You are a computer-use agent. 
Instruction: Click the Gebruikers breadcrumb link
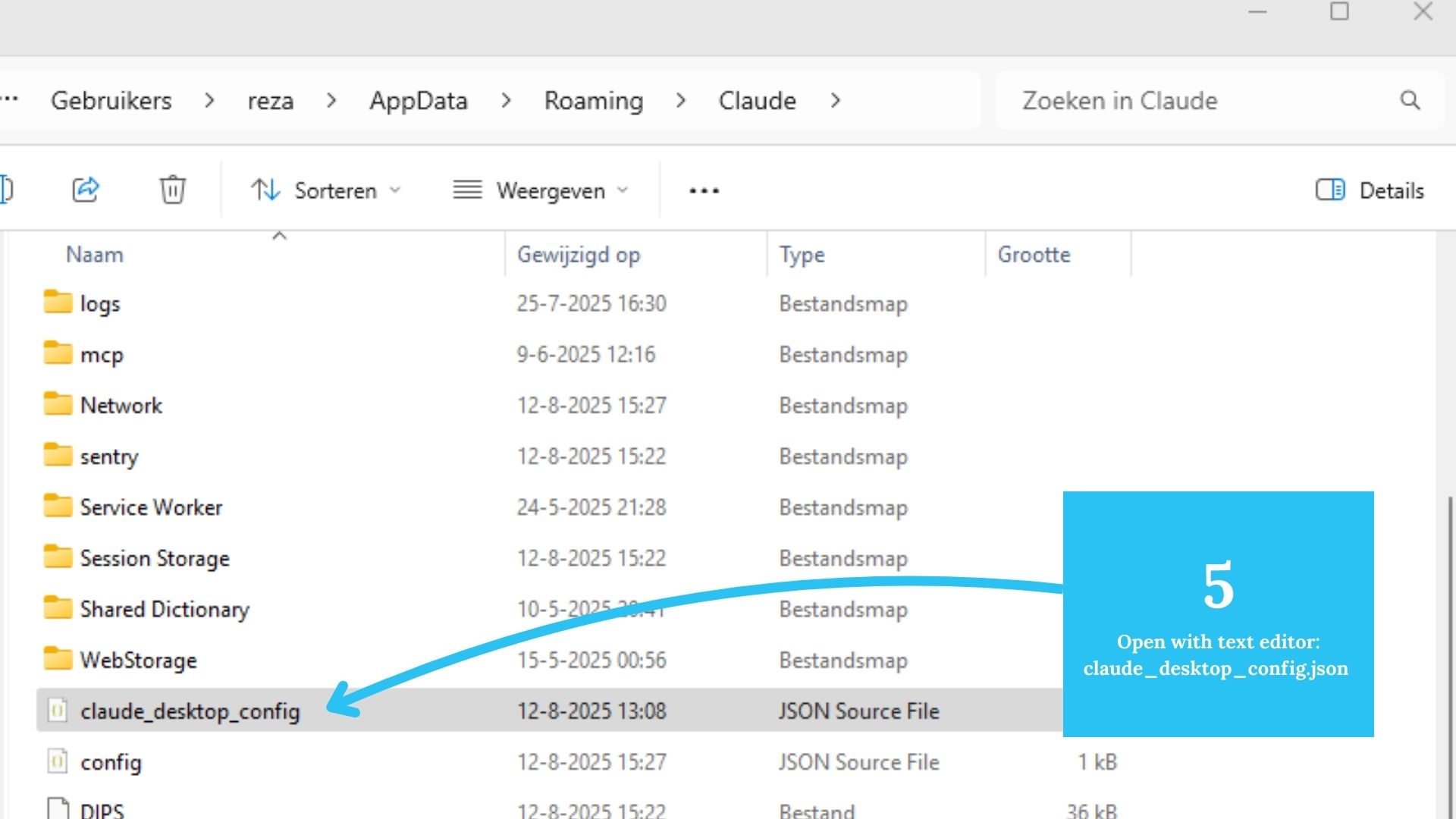click(111, 100)
